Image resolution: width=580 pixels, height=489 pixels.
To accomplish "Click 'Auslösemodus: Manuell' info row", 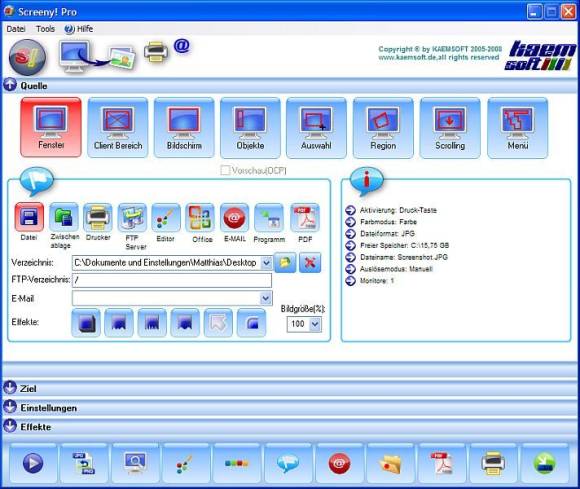I will 389,269.
